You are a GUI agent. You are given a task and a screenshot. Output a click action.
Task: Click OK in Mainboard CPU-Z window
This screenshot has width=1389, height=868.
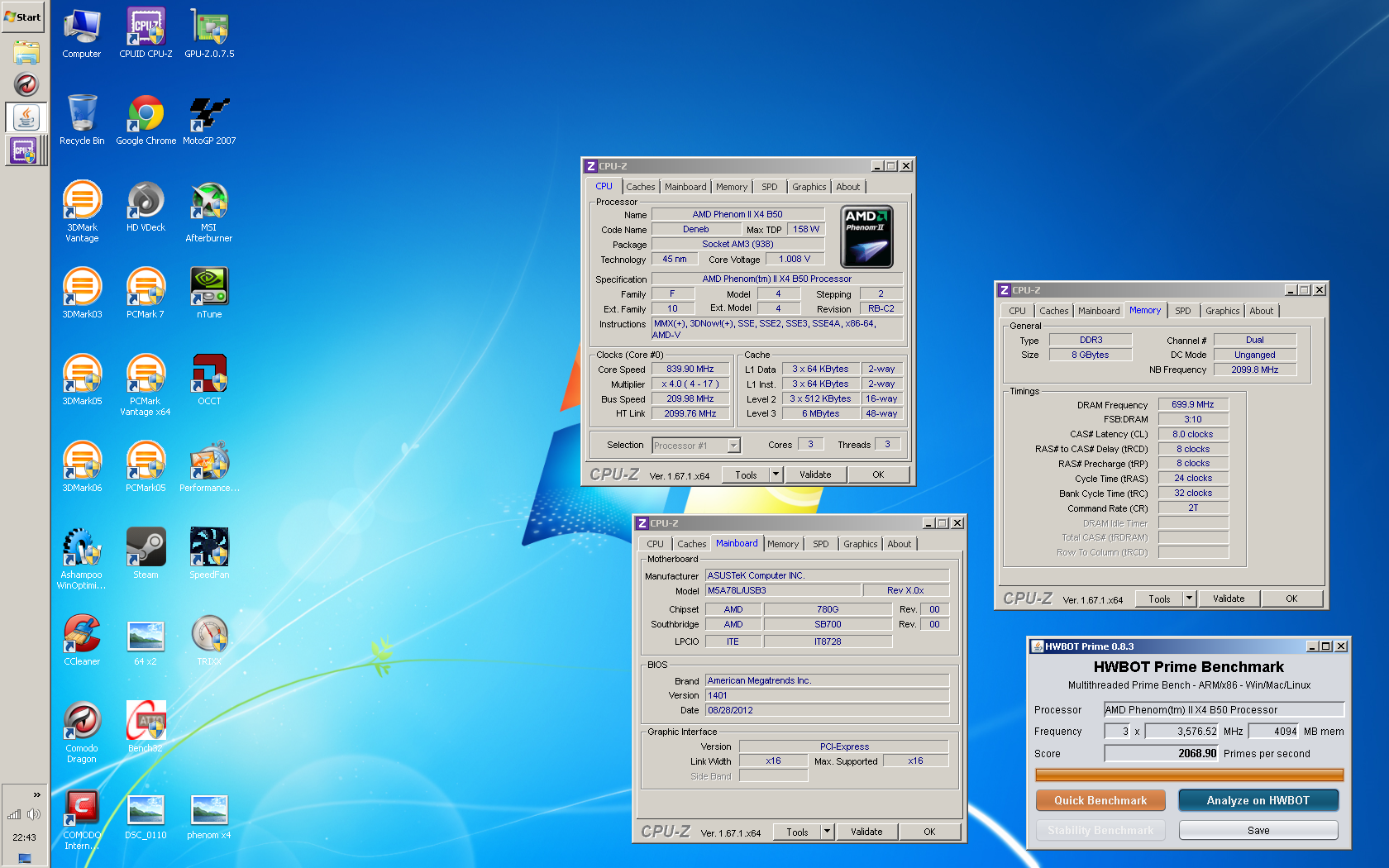point(929,832)
